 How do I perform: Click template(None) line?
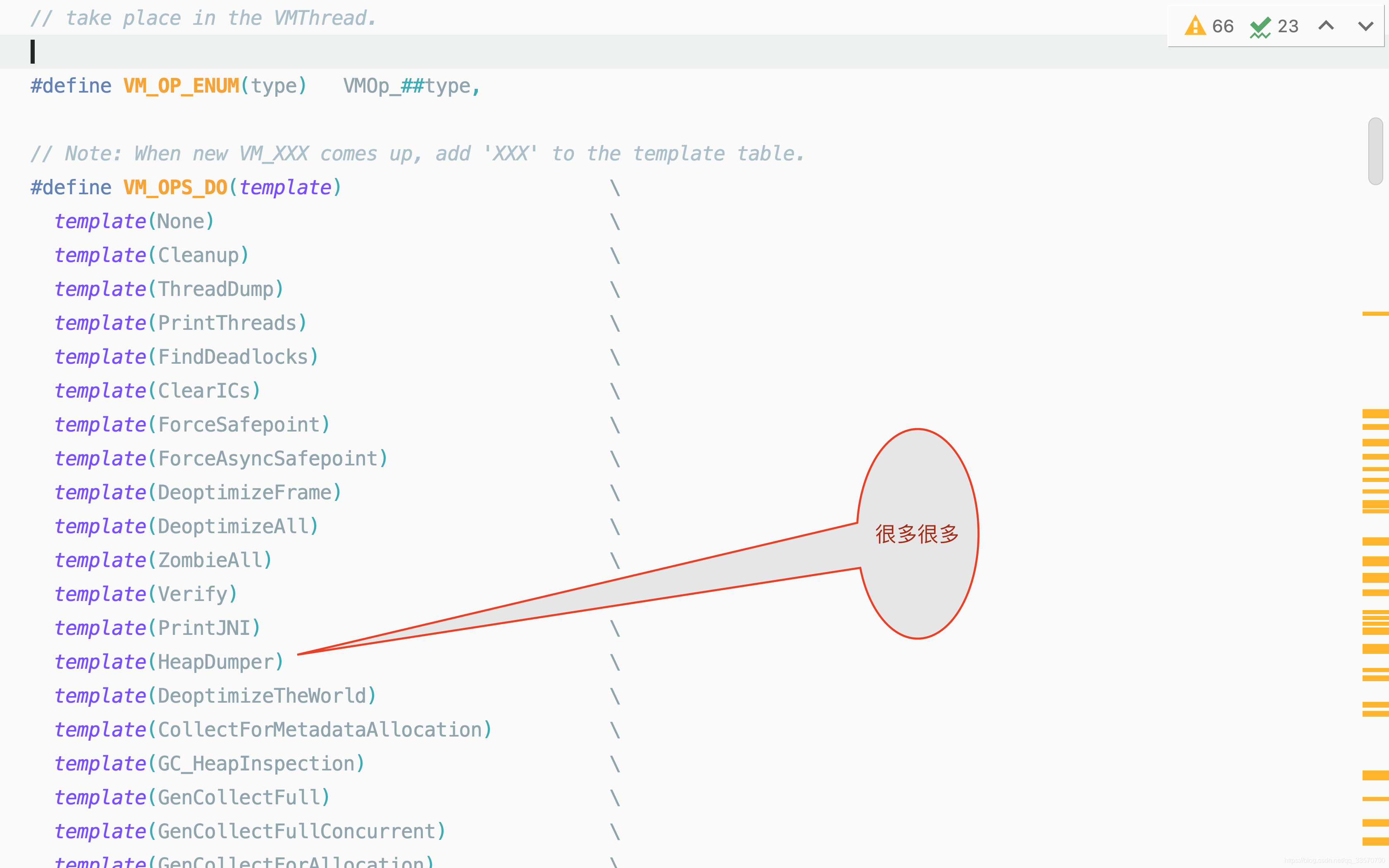pos(134,222)
